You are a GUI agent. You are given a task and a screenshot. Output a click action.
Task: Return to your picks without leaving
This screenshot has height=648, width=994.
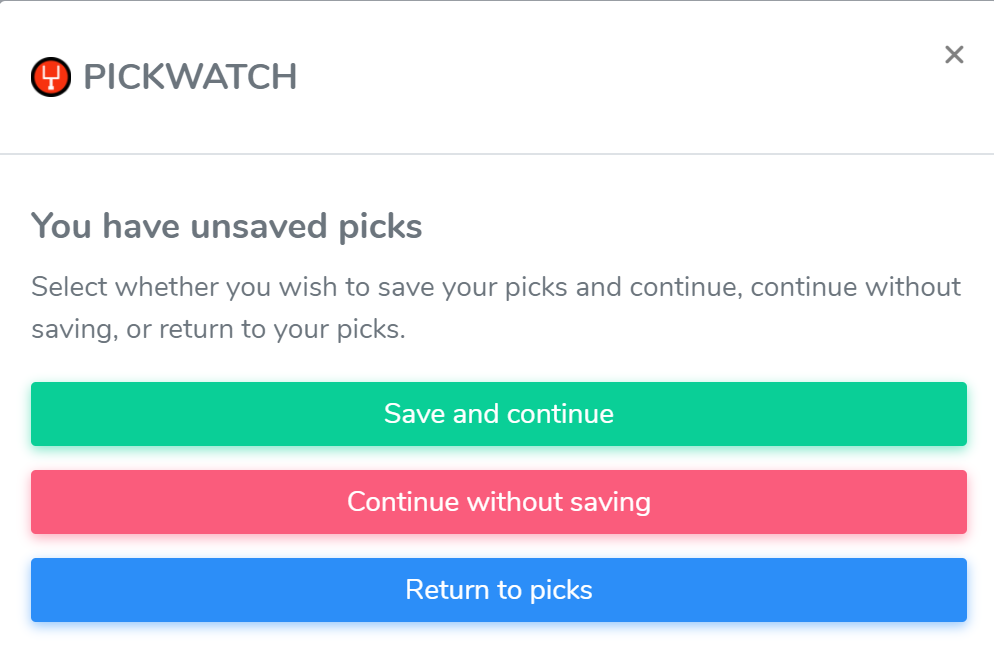pos(498,590)
